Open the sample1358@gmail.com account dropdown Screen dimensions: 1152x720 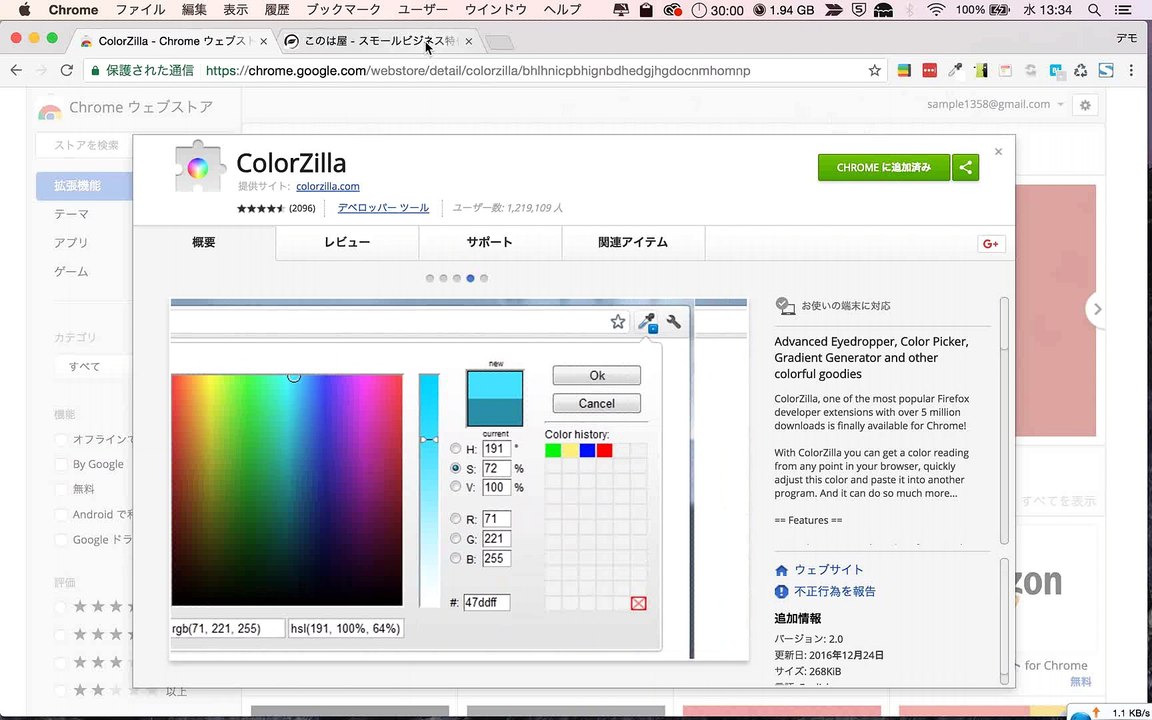coord(995,104)
